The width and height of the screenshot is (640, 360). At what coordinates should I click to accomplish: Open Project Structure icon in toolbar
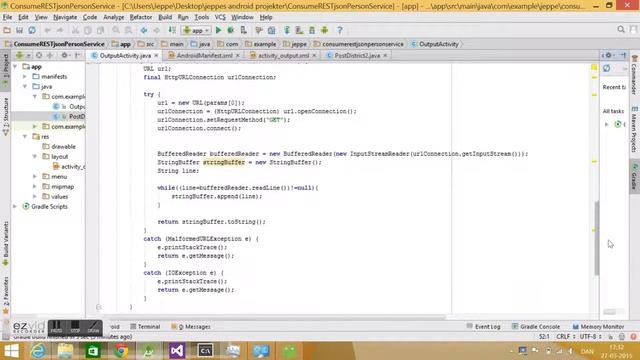click(271, 30)
